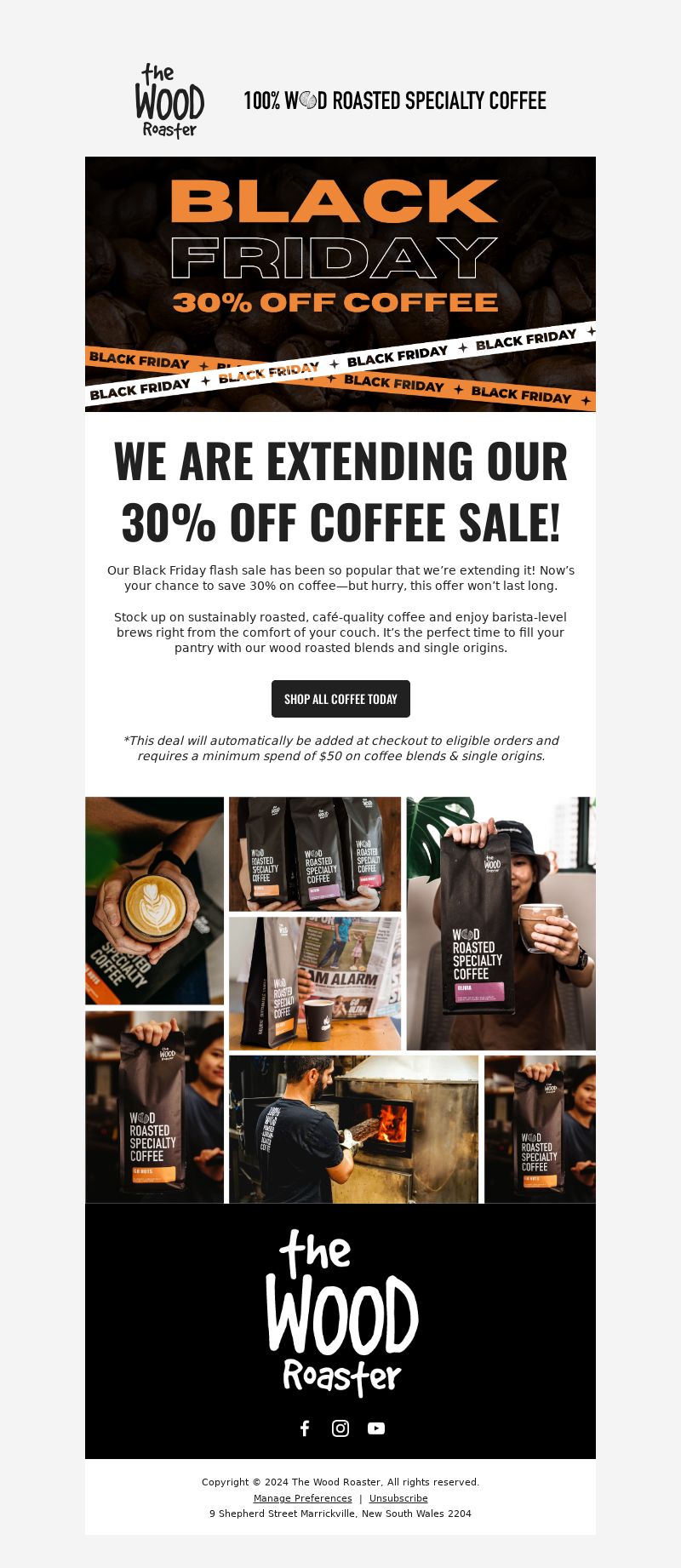681x1568 pixels.
Task: Click the white Wood Roaster footer logo
Action: [341, 1313]
